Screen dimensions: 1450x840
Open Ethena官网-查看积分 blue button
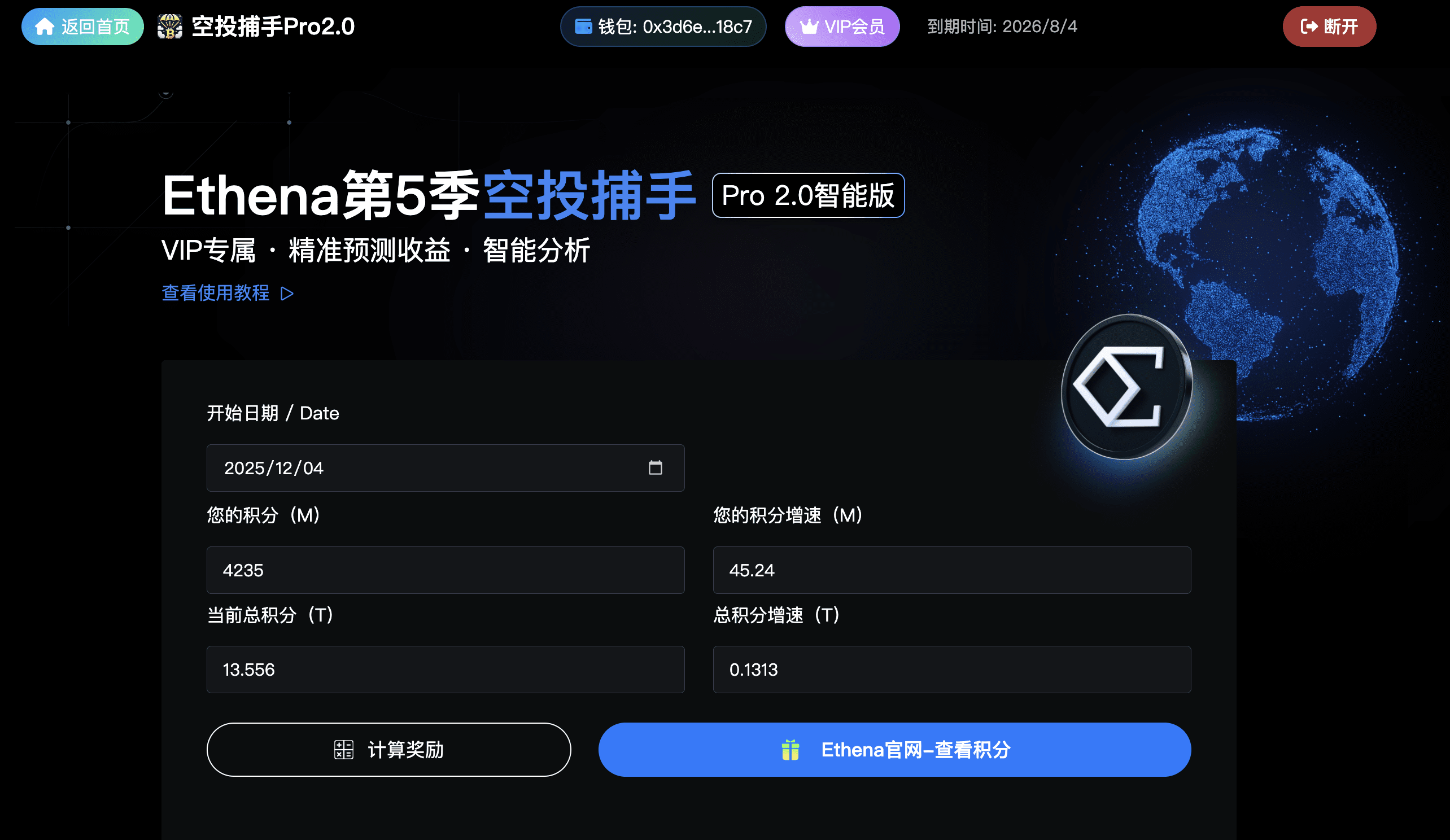[894, 750]
